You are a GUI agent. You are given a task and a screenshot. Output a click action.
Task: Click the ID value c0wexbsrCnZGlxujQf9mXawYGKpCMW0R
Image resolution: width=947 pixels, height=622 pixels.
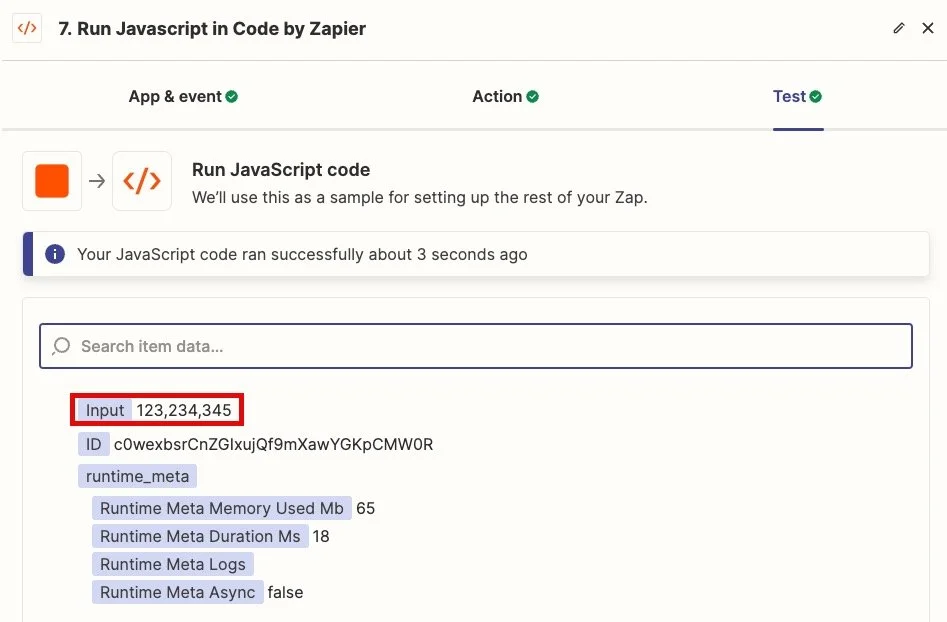(x=274, y=444)
